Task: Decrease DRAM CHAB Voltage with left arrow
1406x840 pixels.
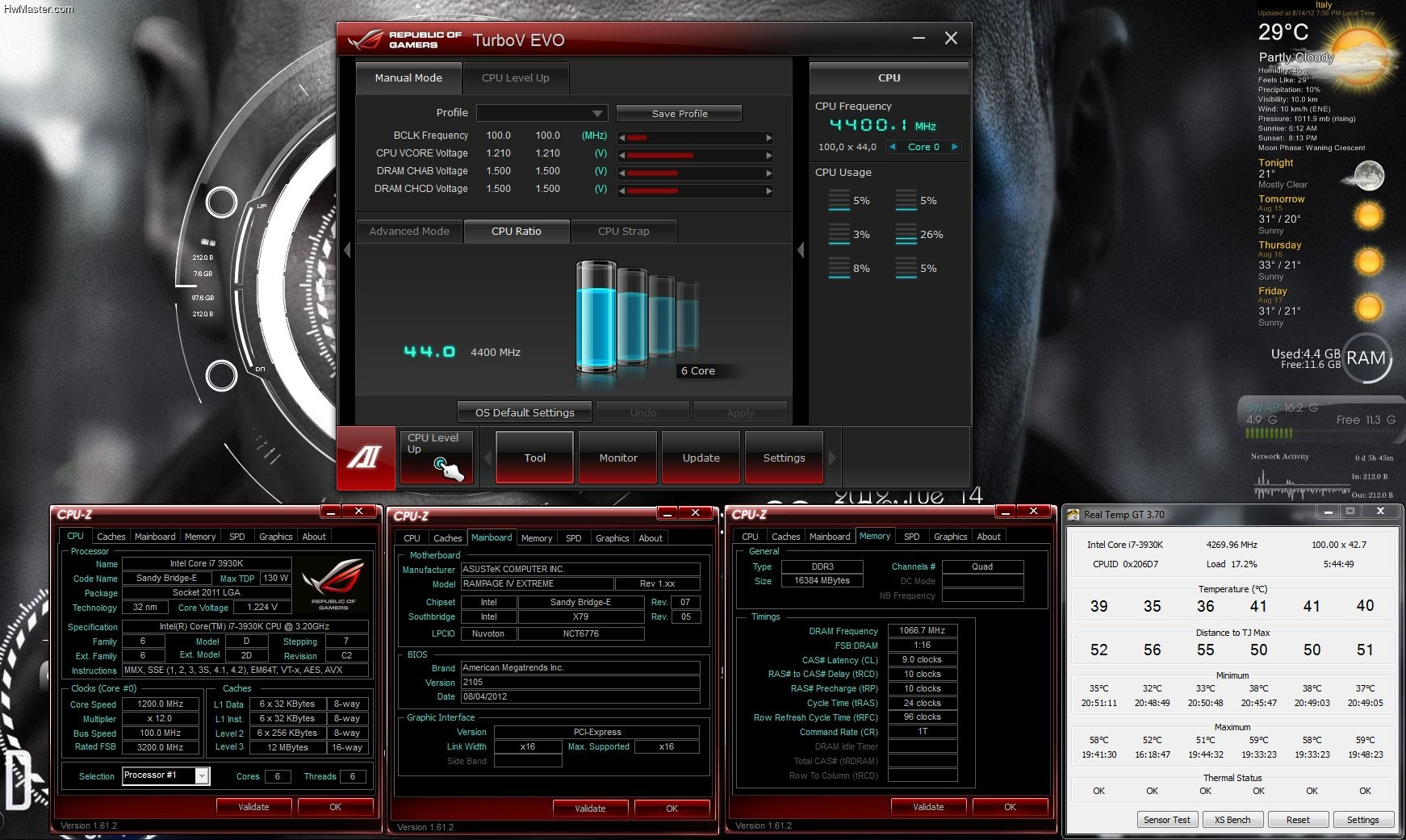Action: (x=621, y=173)
